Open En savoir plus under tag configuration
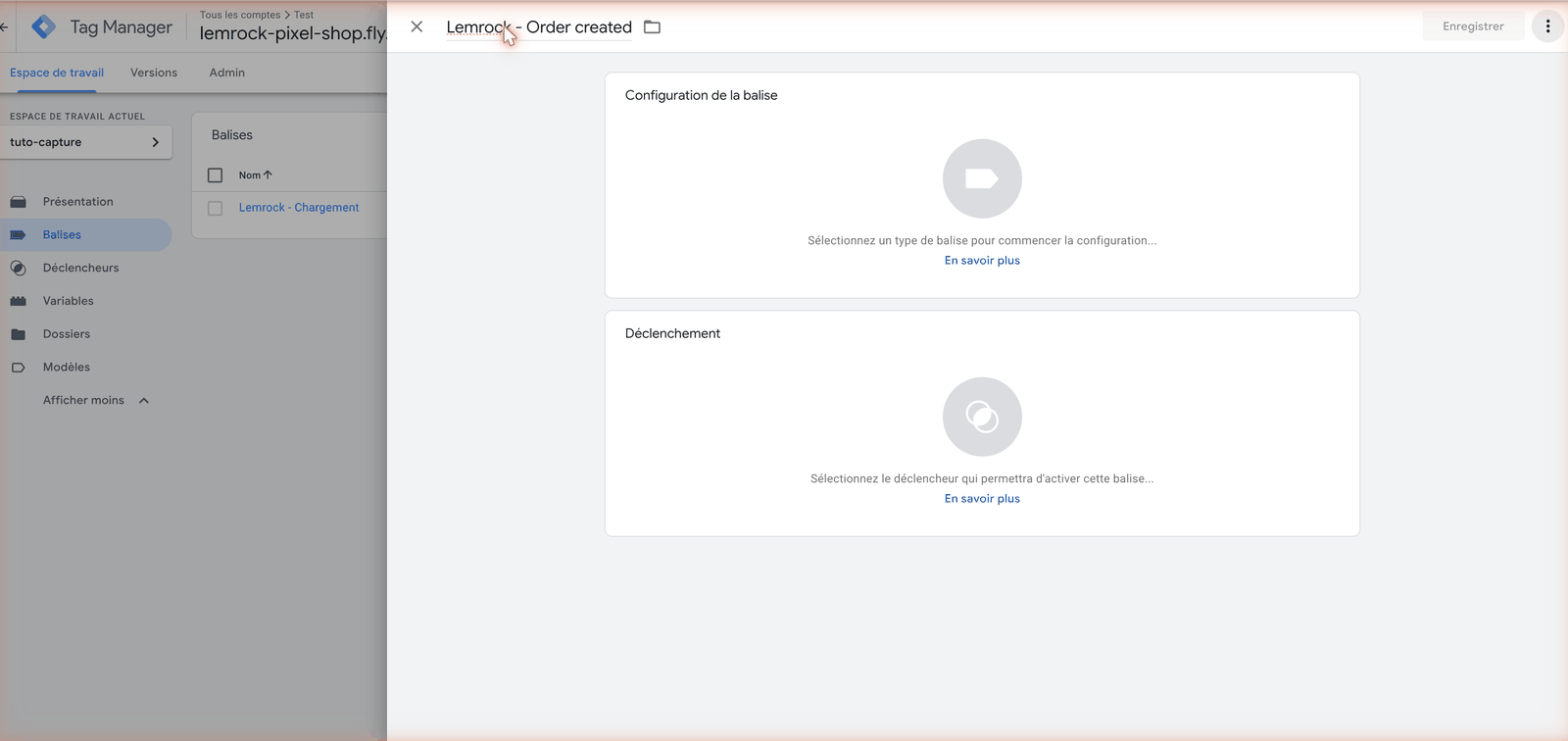Image resolution: width=1568 pixels, height=741 pixels. 982,261
